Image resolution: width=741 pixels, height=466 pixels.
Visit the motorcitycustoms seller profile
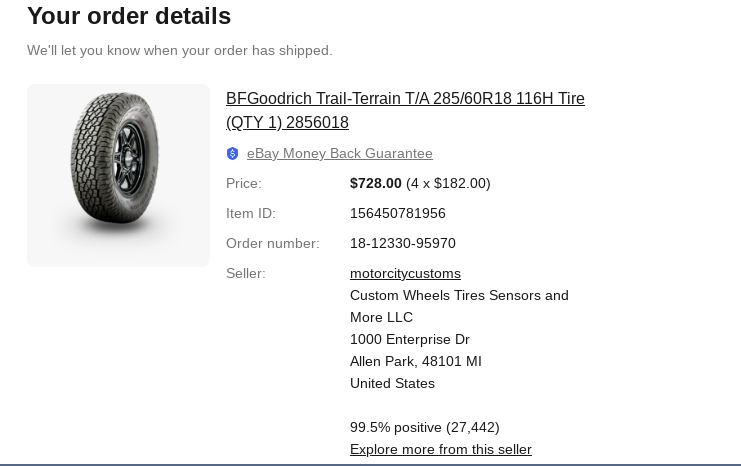pyautogui.click(x=405, y=273)
